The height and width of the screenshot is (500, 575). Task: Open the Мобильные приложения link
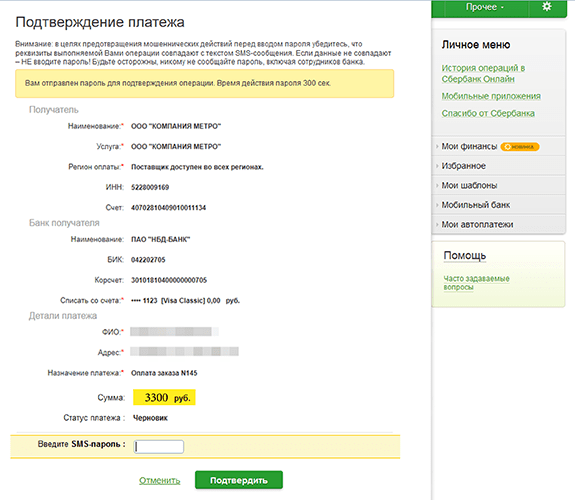(491, 96)
